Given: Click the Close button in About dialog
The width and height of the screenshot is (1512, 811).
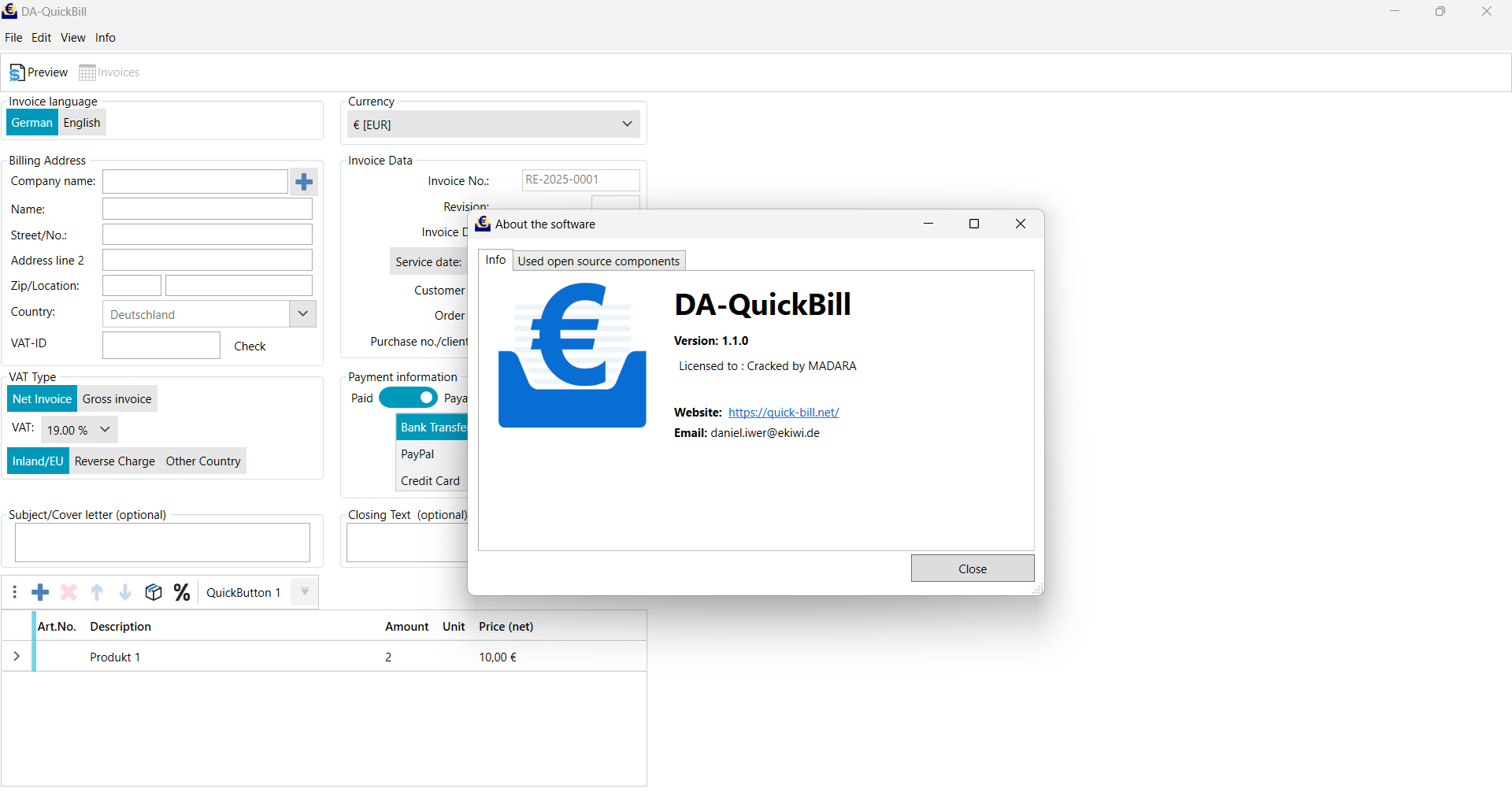Looking at the screenshot, I should click(973, 568).
